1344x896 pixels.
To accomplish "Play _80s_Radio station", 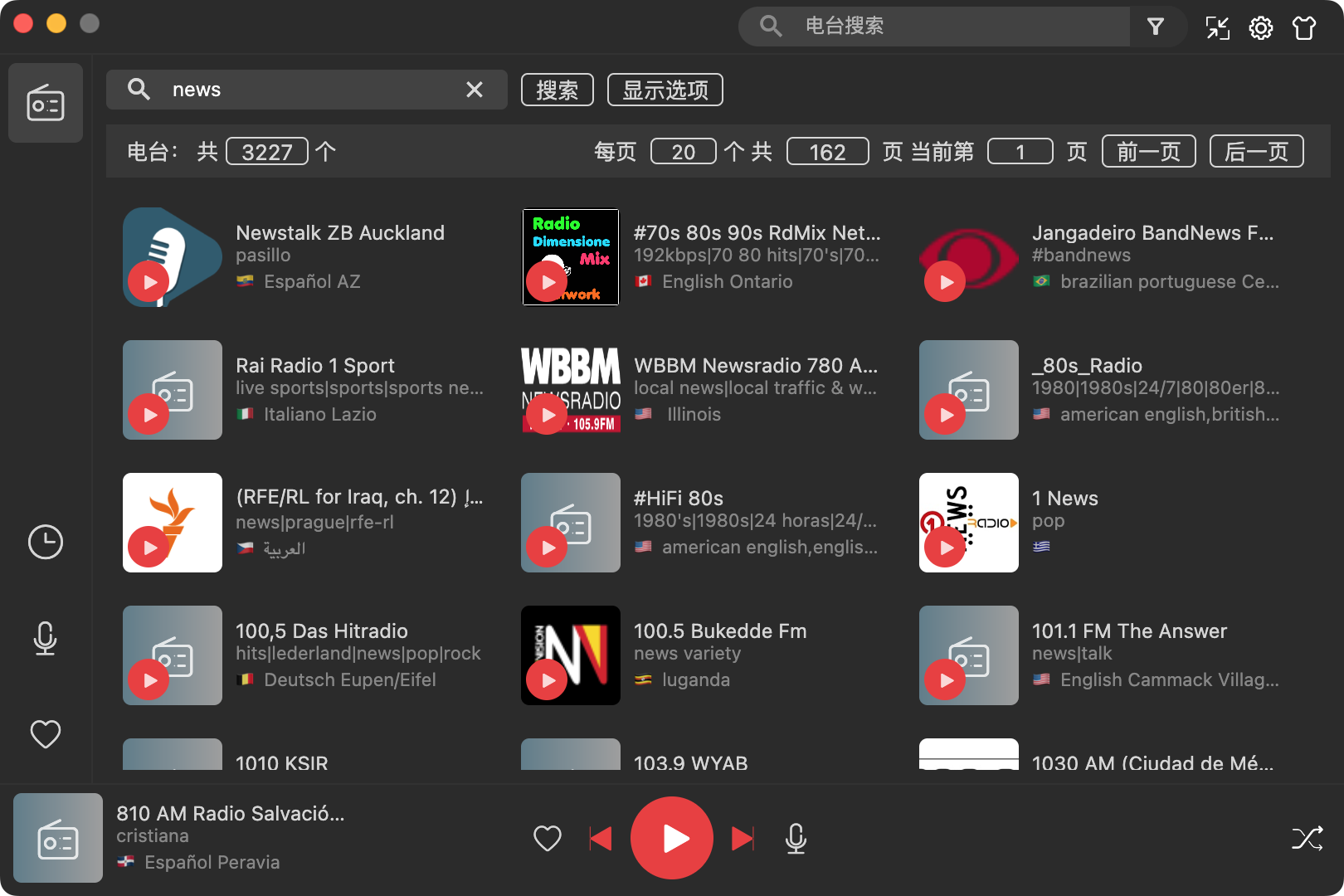I will click(945, 415).
